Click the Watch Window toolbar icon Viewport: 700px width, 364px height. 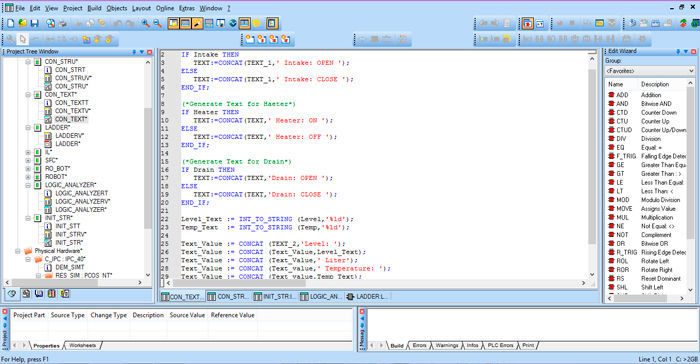coord(221,23)
